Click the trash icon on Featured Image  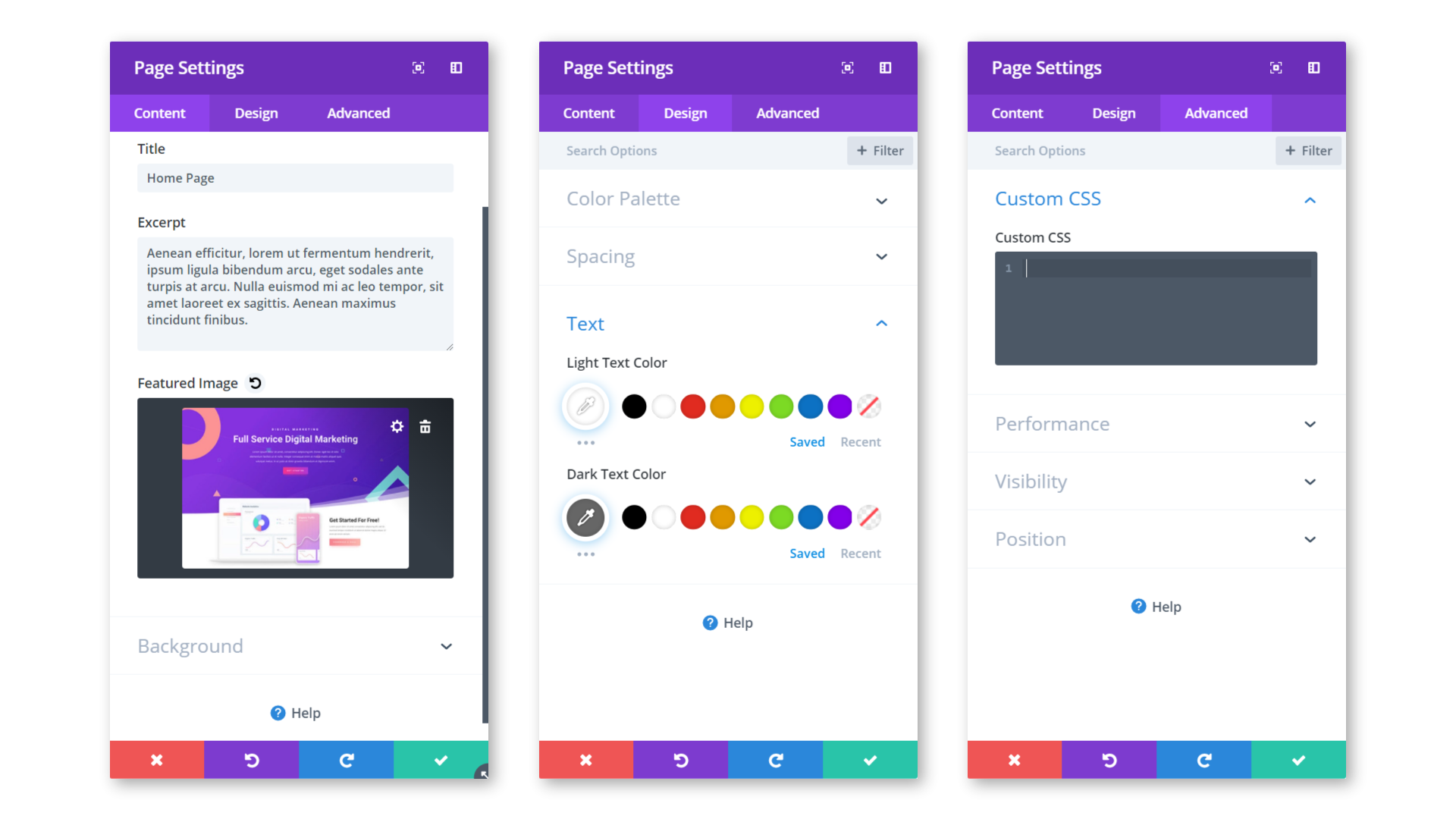click(425, 427)
